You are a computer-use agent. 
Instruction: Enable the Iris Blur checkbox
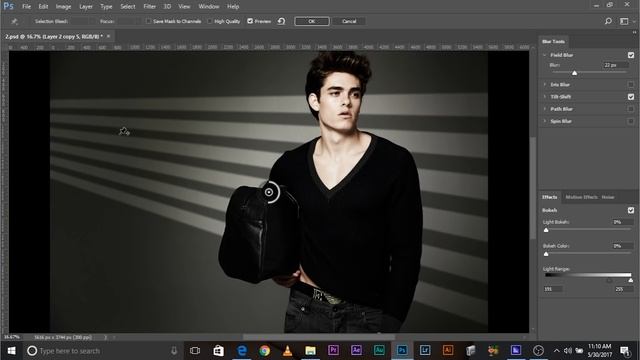631,84
